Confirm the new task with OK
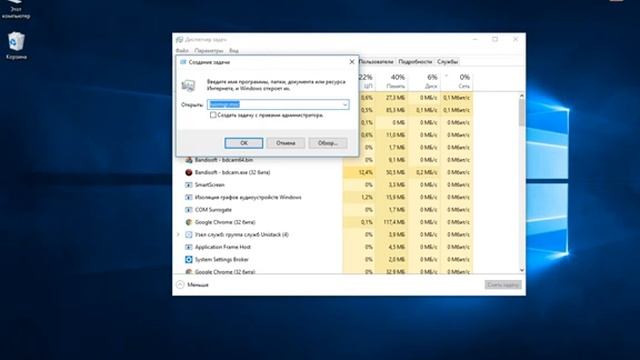640x360 pixels. click(x=244, y=143)
